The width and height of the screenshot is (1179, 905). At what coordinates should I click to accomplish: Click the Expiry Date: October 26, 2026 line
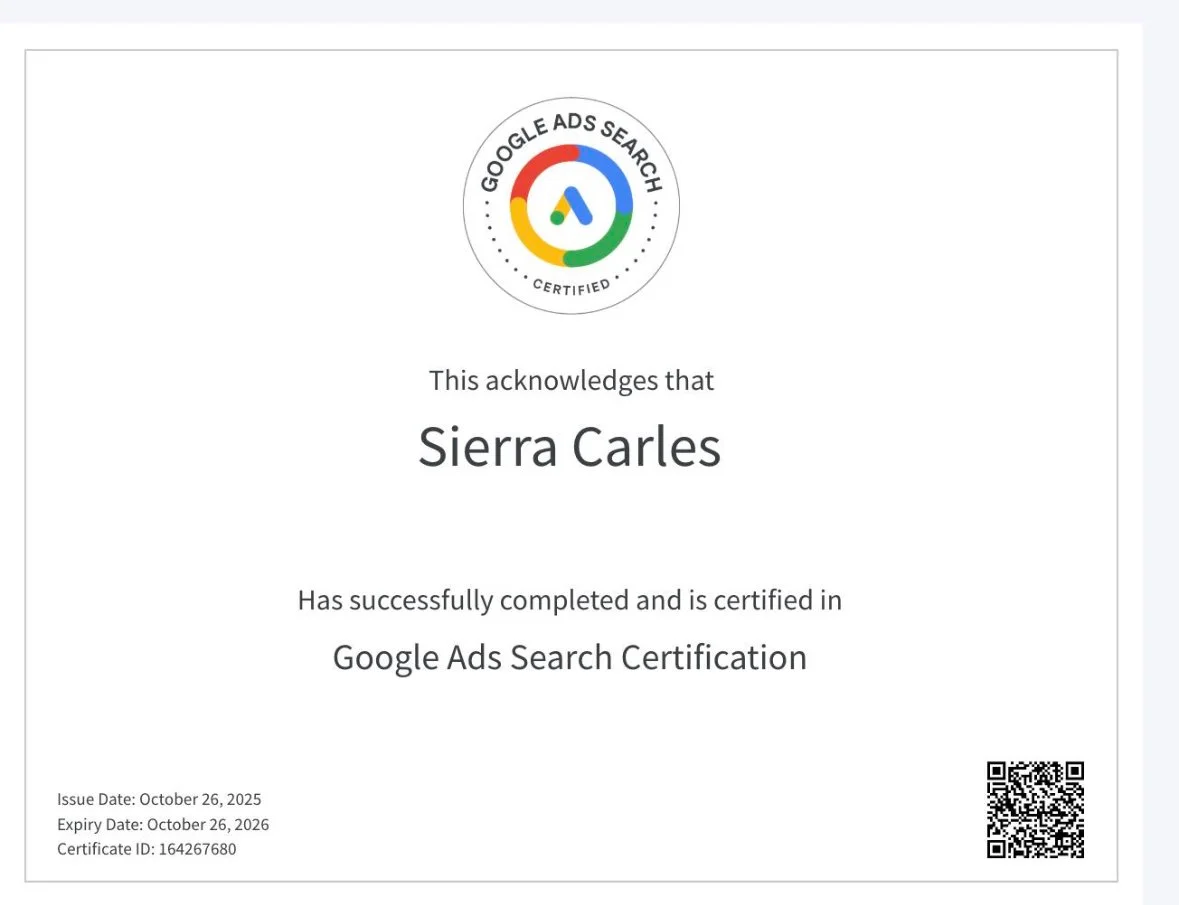pyautogui.click(x=163, y=825)
